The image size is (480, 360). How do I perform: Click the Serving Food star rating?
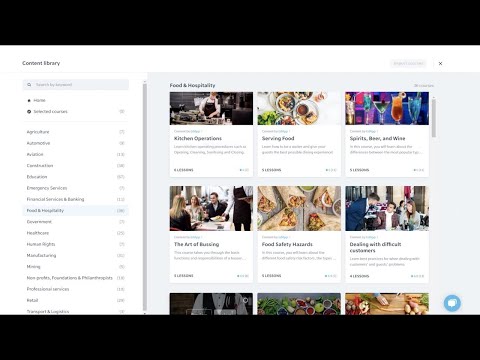pos(331,170)
